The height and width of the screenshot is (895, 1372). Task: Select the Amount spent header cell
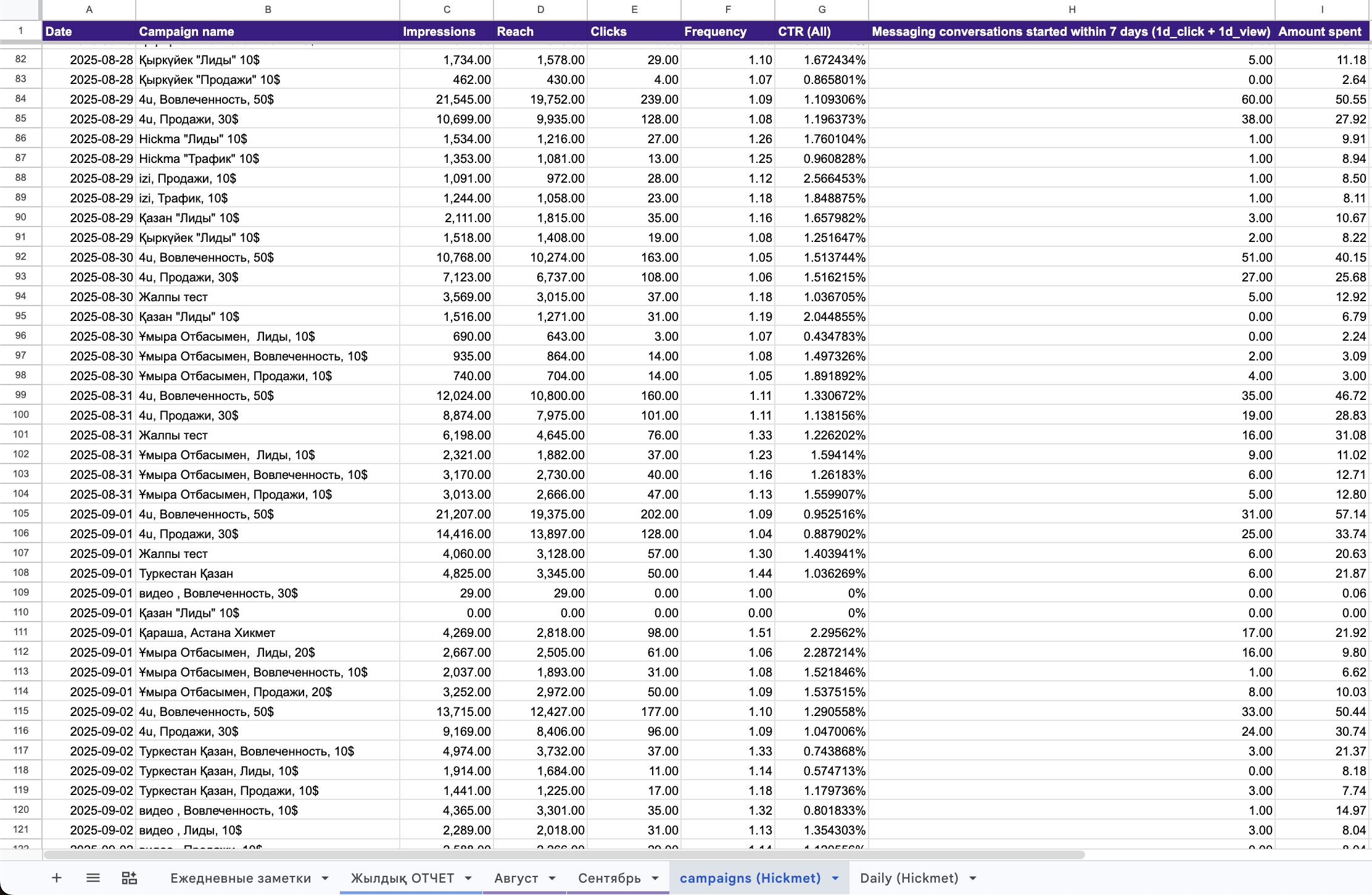pos(1322,31)
